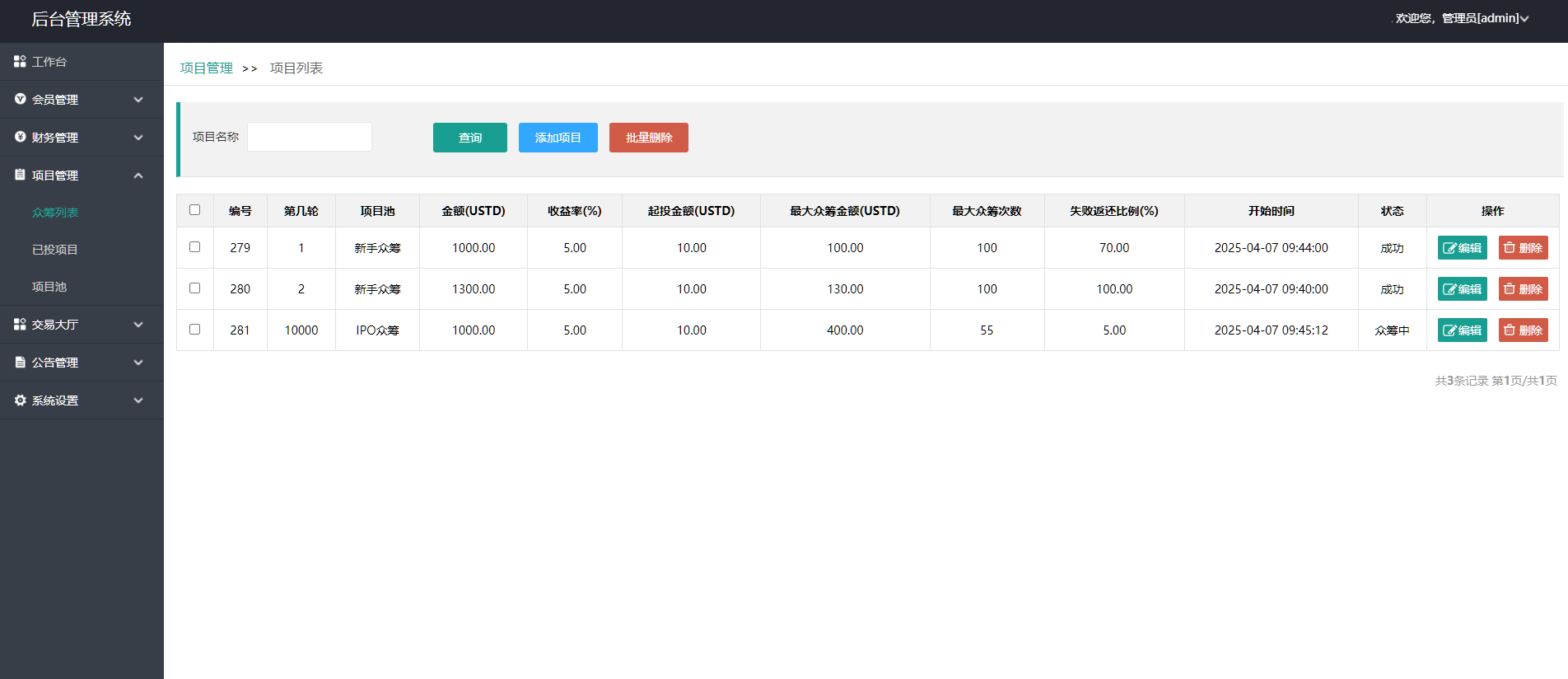The width and height of the screenshot is (1568, 679).
Task: Open 已投项目 submenu item
Action: 55,250
